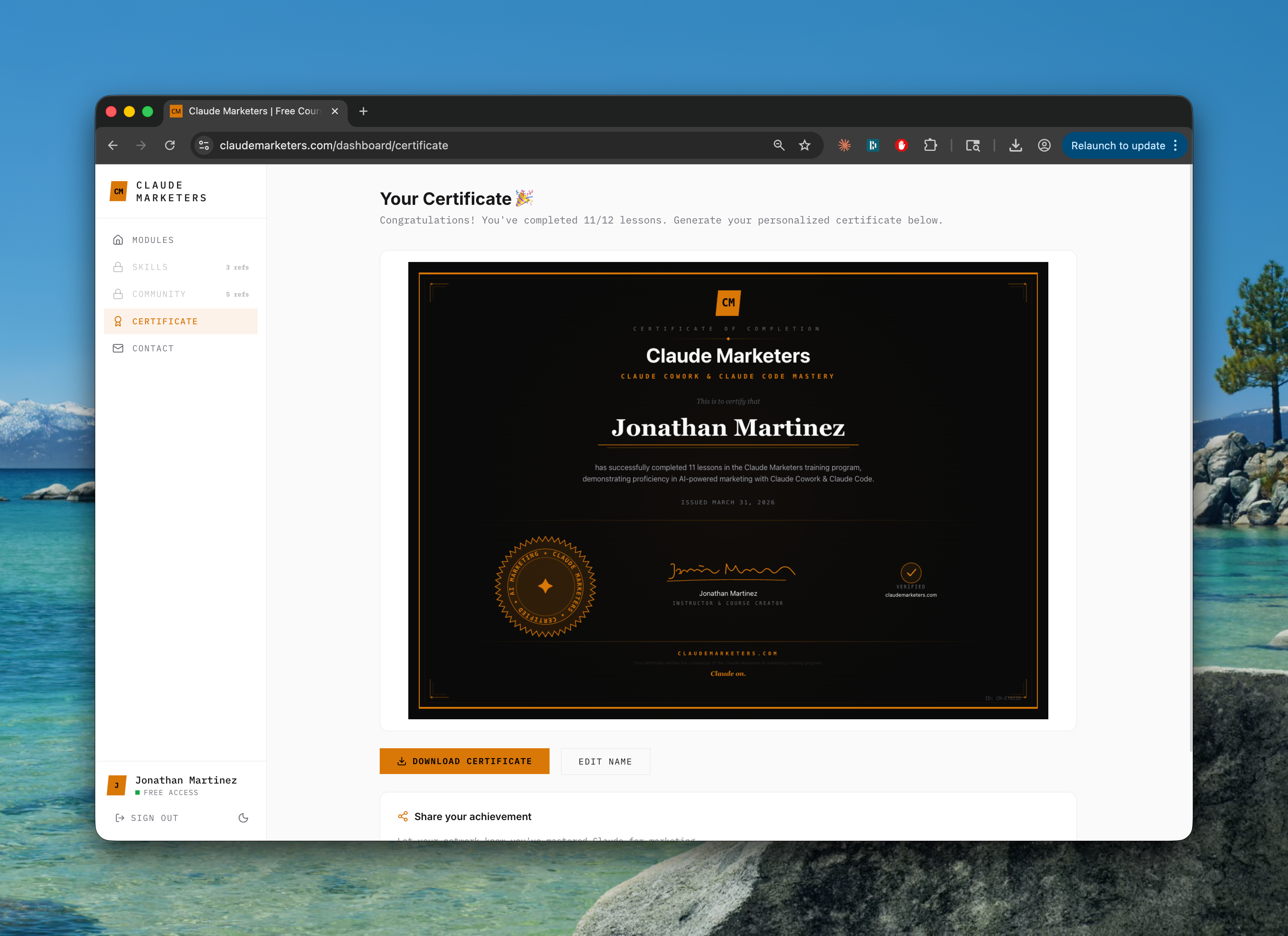Toggle dark mode moon icon
The image size is (1288, 936).
pyautogui.click(x=243, y=818)
